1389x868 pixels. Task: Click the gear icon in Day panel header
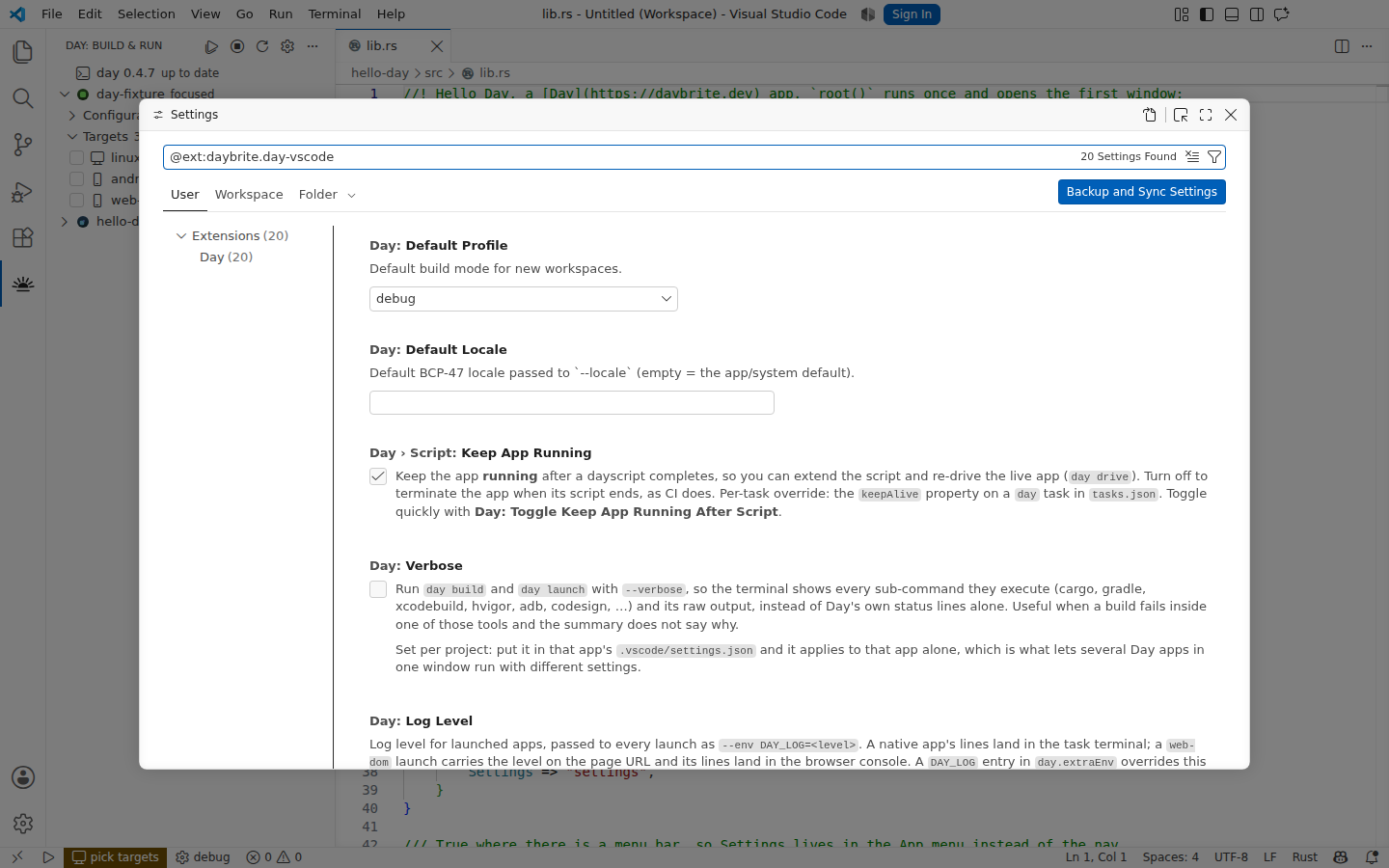click(x=286, y=46)
